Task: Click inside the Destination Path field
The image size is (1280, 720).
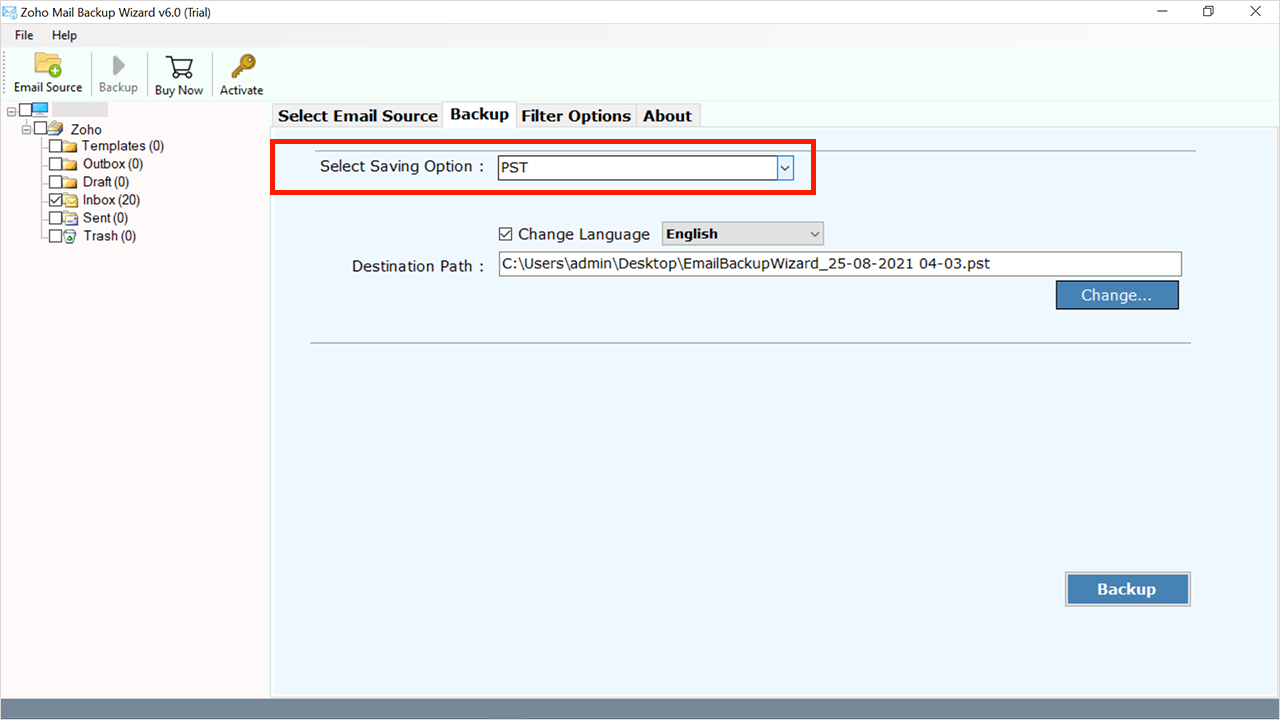Action: tap(840, 264)
